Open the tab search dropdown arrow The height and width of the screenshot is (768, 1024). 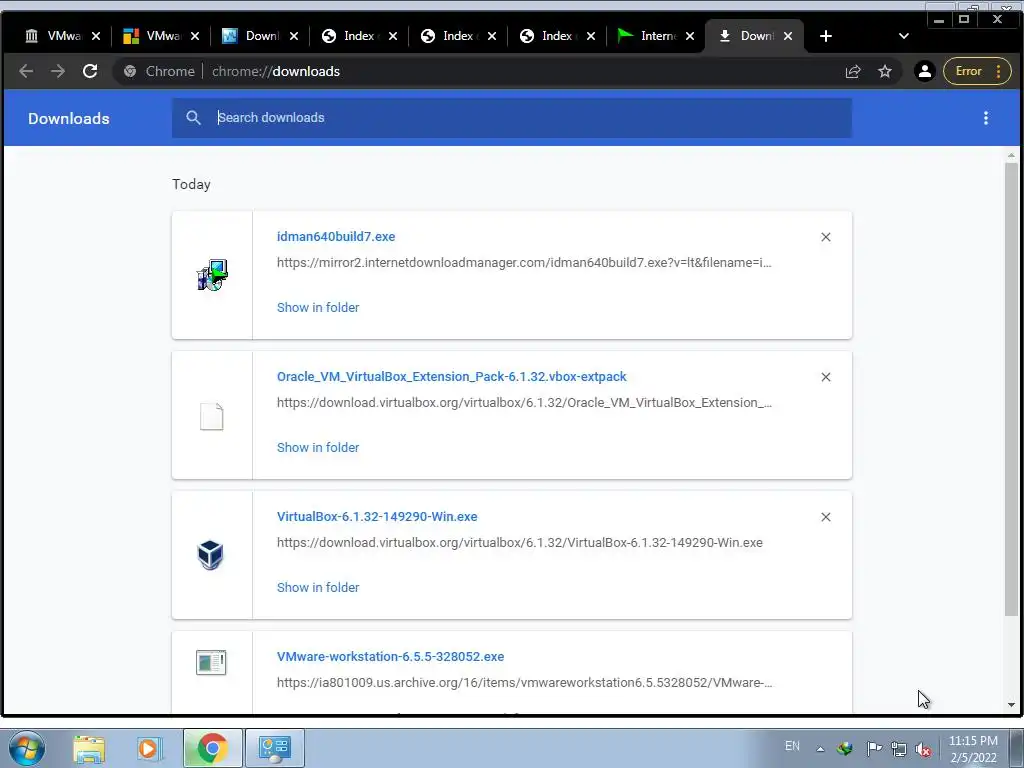tap(904, 36)
